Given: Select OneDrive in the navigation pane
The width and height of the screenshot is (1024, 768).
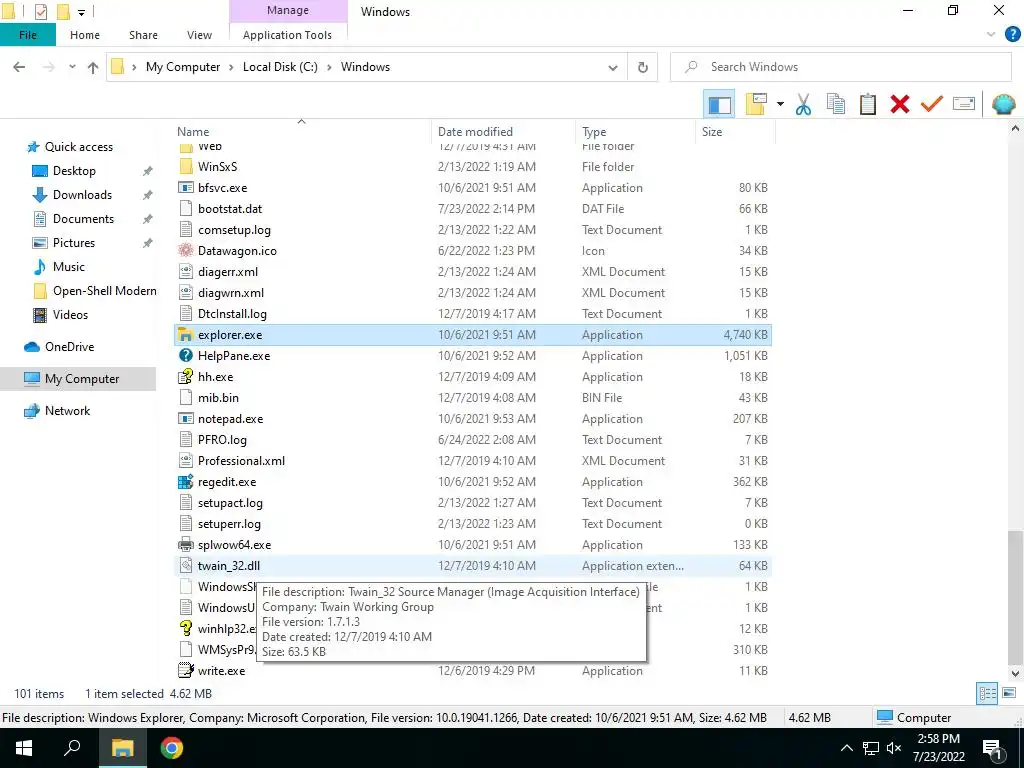Looking at the screenshot, I should (x=69, y=347).
